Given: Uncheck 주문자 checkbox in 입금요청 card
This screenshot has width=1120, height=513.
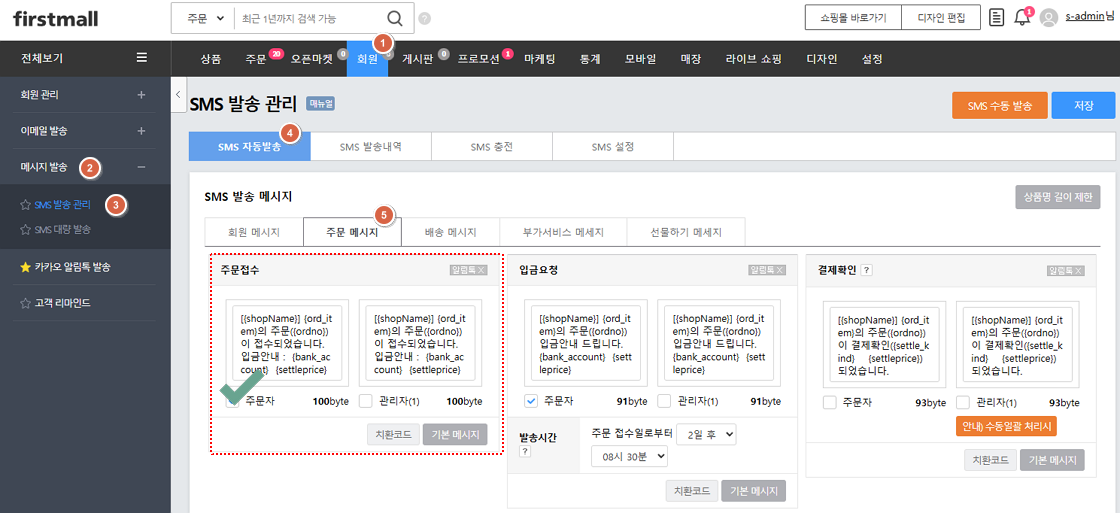Looking at the screenshot, I should 531,401.
